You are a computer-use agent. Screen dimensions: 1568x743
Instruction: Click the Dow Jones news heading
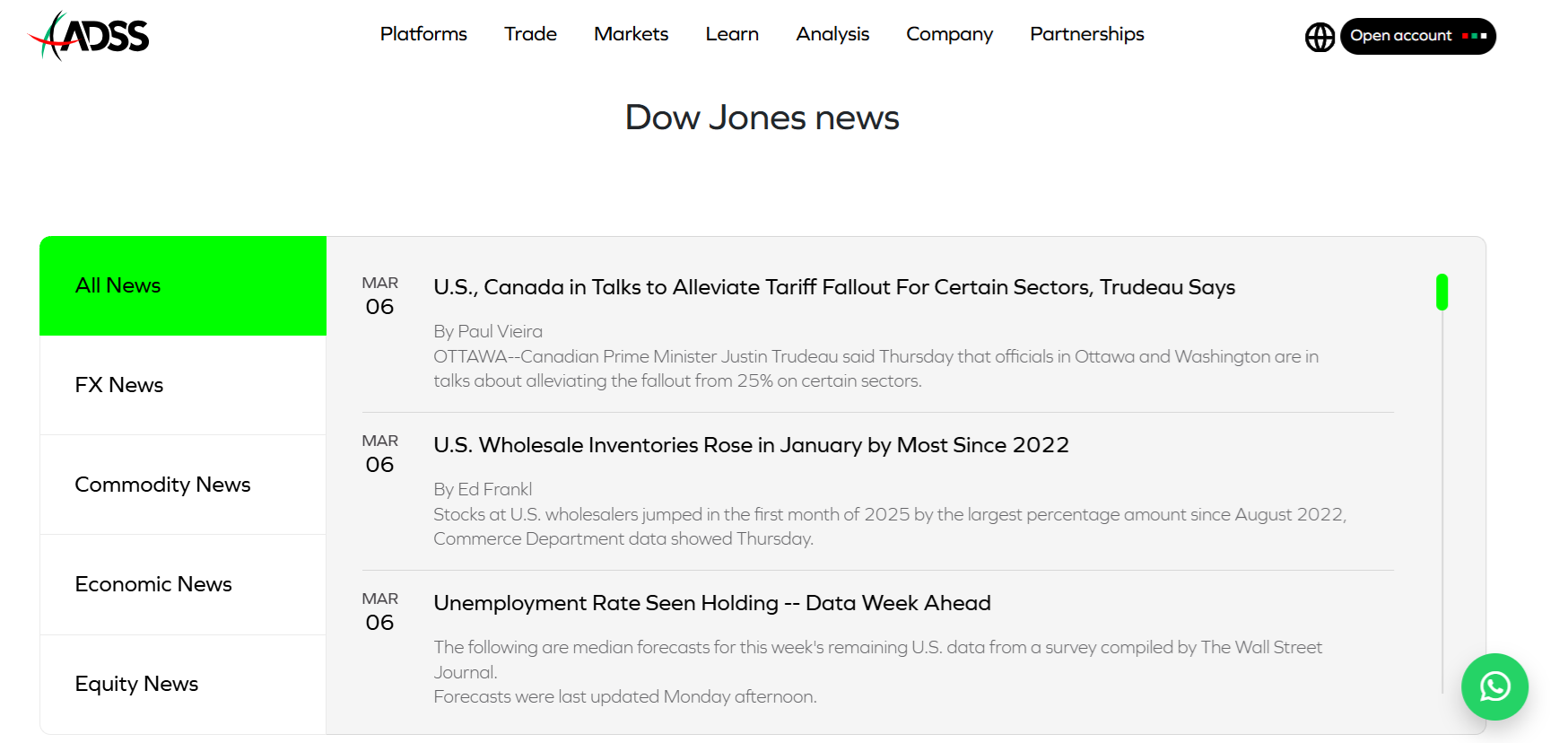(762, 118)
